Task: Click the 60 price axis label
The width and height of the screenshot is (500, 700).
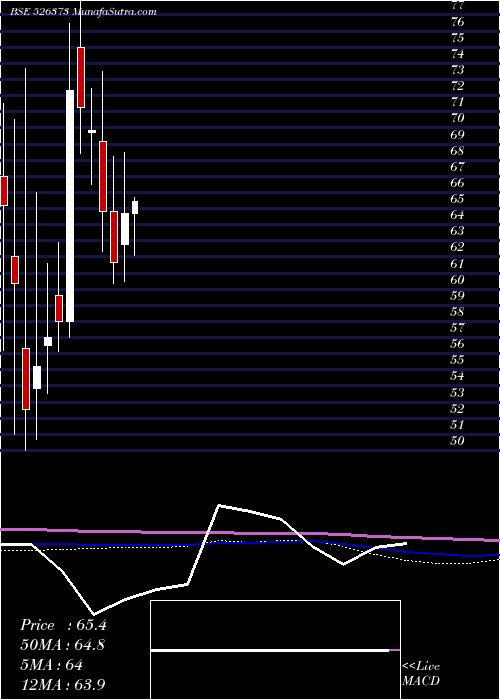Action: coord(457,279)
